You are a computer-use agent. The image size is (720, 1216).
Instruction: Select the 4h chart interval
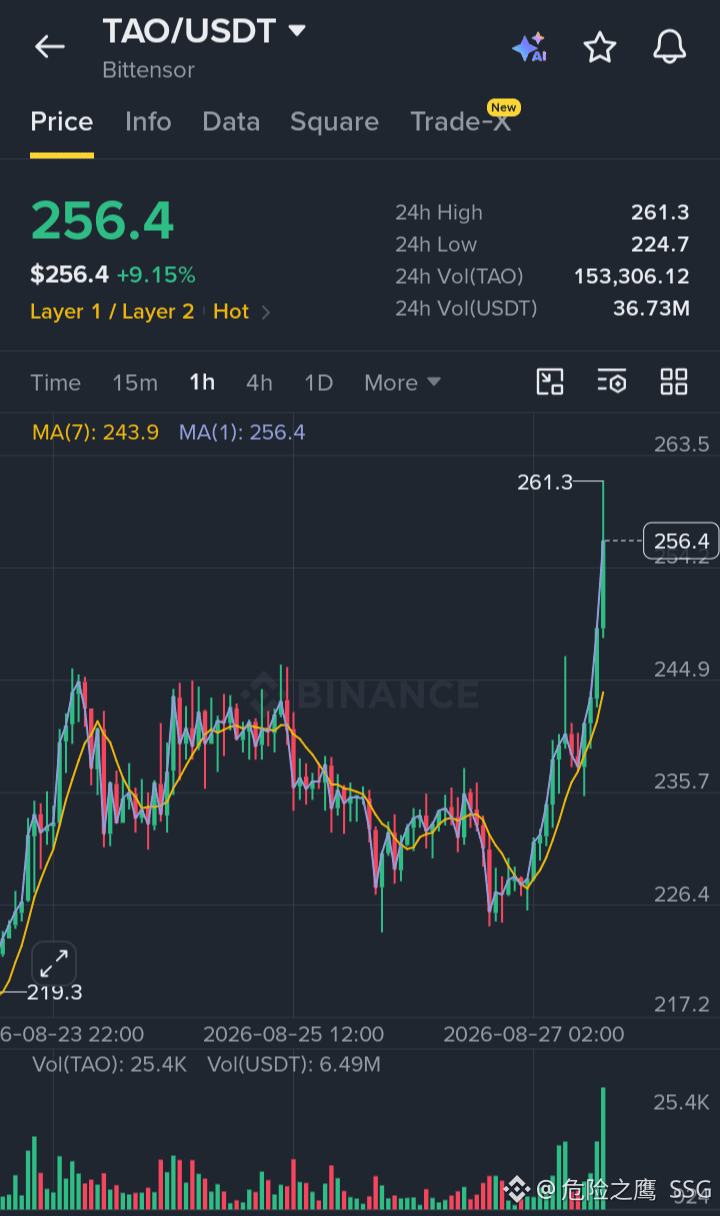[x=259, y=382]
